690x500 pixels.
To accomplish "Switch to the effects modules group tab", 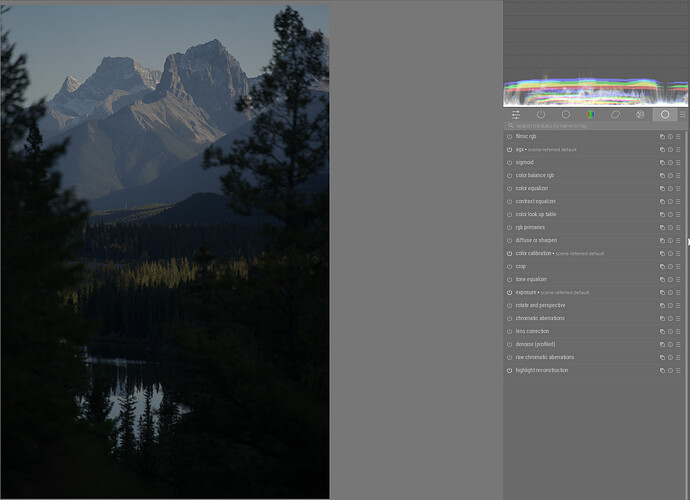I will [640, 114].
